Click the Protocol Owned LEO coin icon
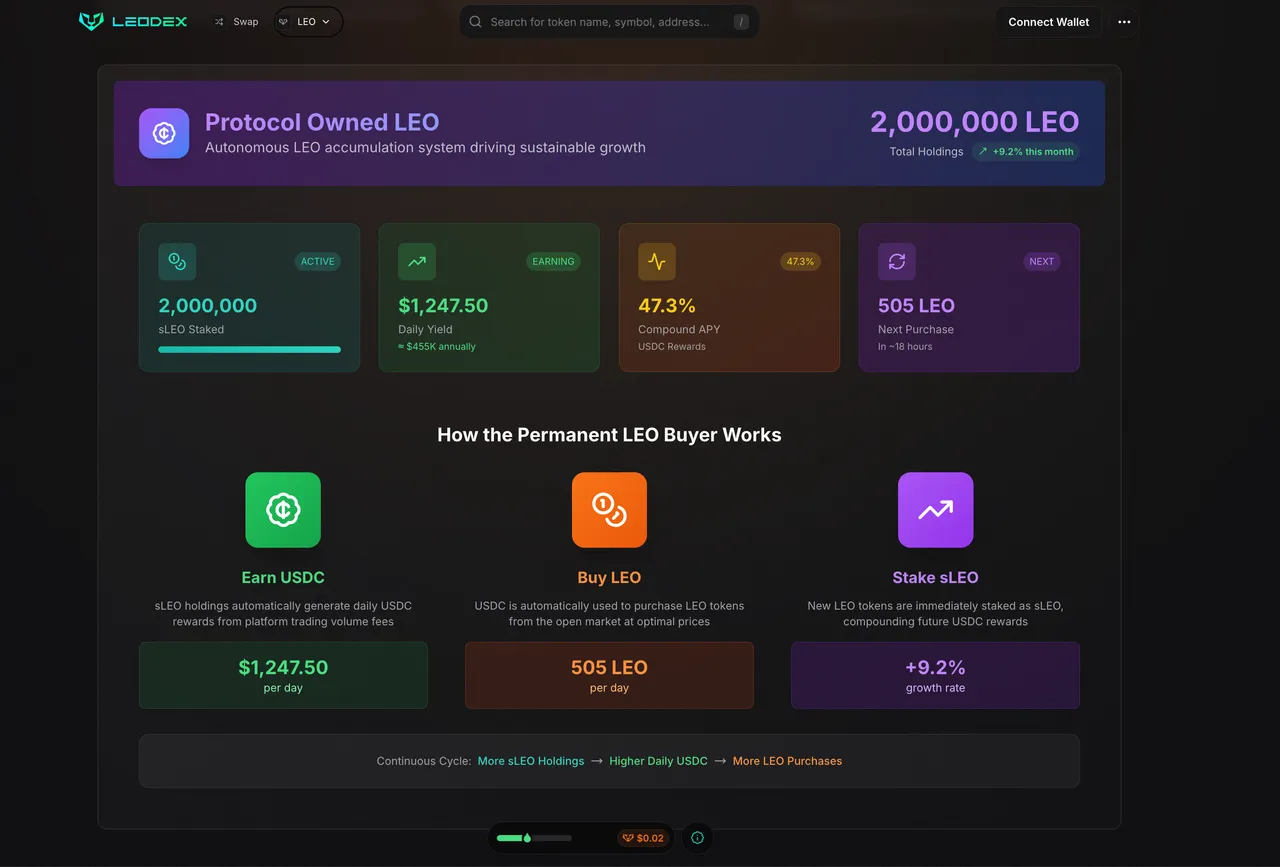1280x867 pixels. click(164, 133)
